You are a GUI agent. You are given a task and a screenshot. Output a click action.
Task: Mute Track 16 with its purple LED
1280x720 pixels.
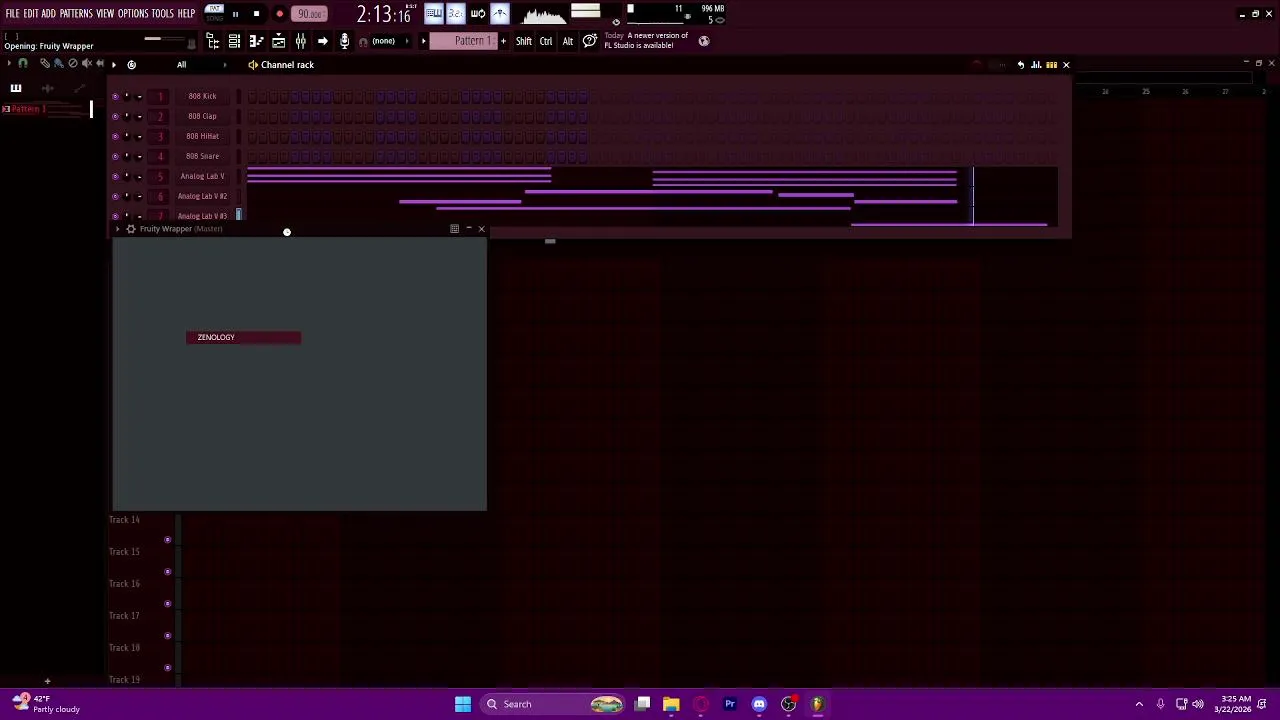pos(167,604)
